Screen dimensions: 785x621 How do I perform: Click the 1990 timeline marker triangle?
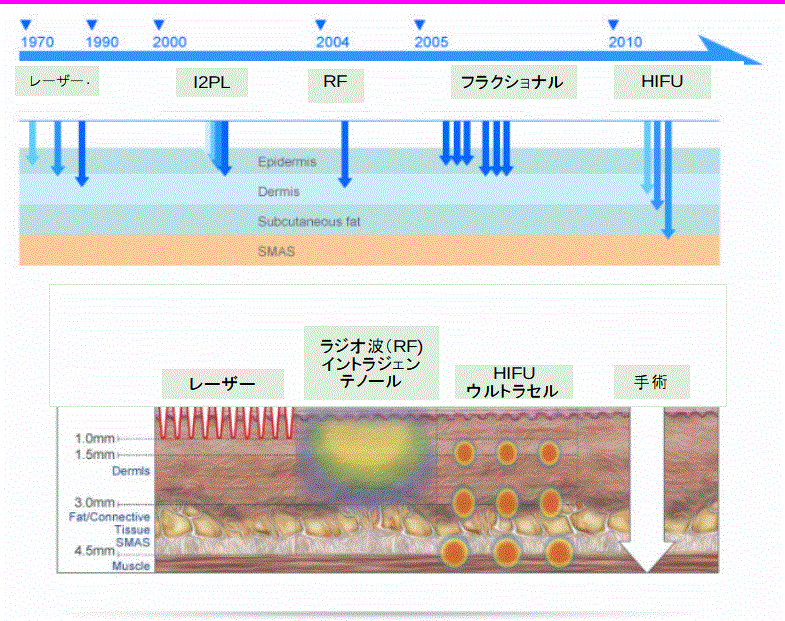[x=92, y=25]
